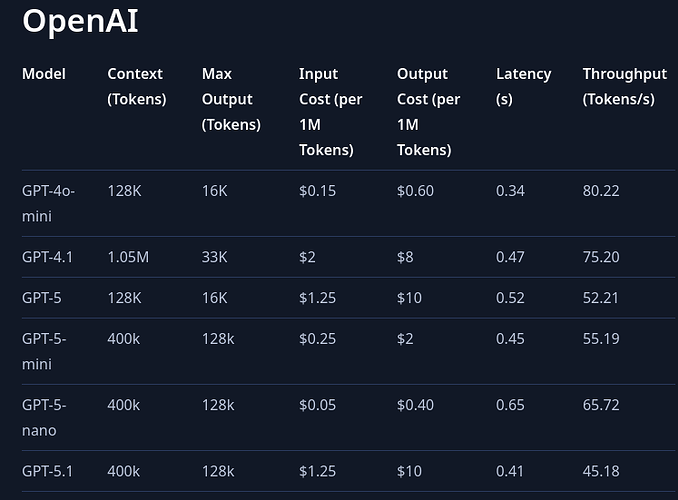Select the GPT-5 model row name
The image size is (678, 500).
coord(40,298)
